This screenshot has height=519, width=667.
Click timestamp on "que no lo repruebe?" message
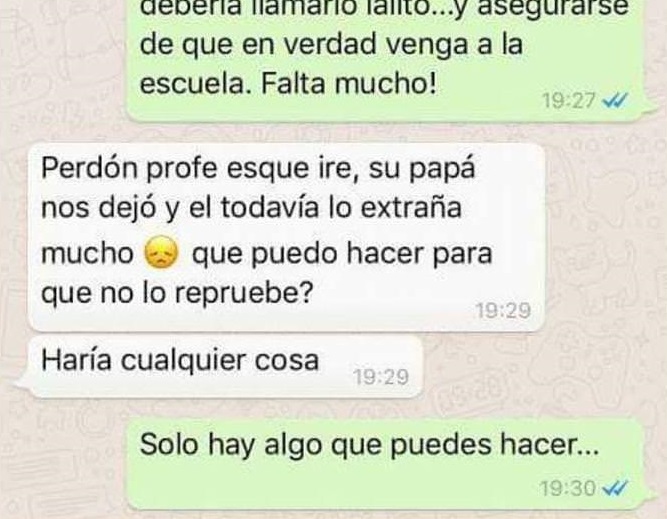coord(503,311)
